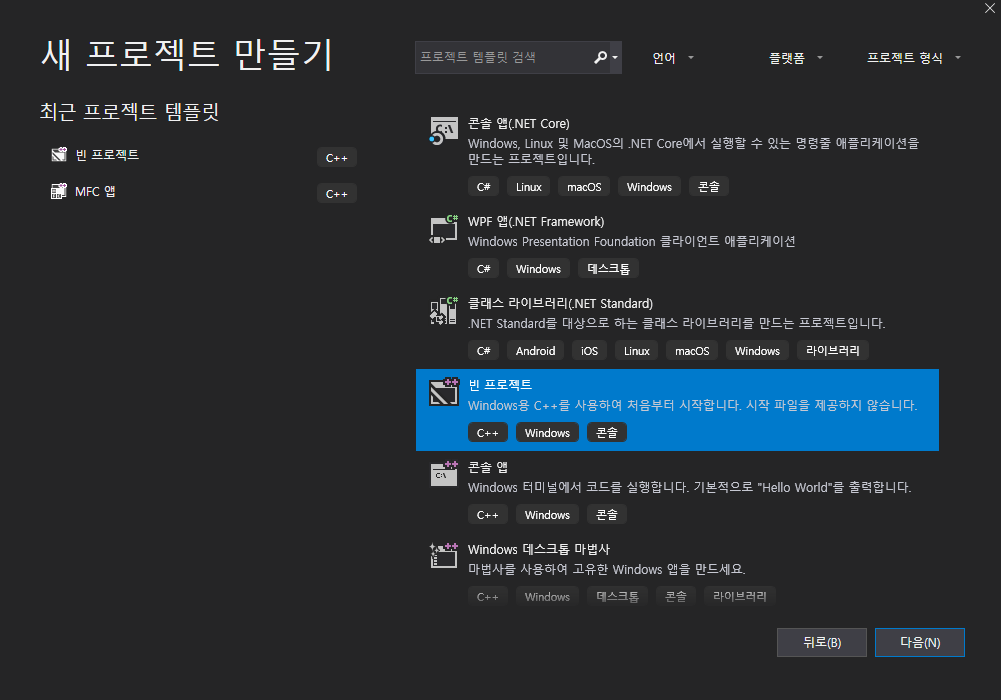Screen dimensions: 1001x700
Task: Click the Windows tag under 콘솔 앱(.NET Core)
Action: (x=649, y=187)
